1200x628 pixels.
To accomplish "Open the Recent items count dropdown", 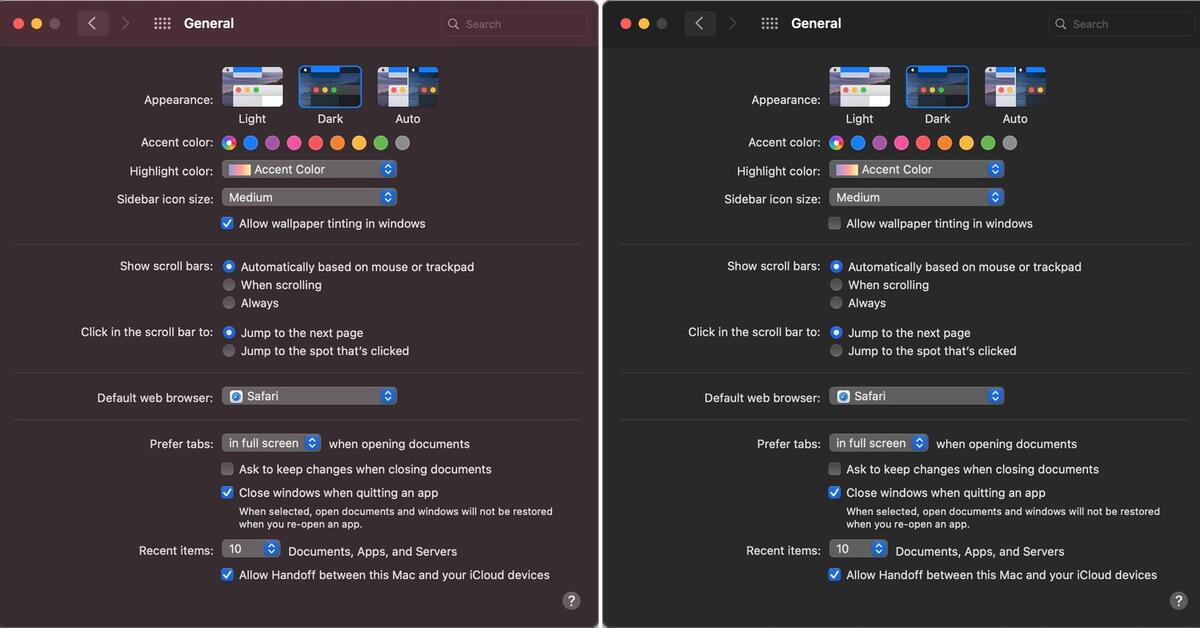I will tap(250, 548).
